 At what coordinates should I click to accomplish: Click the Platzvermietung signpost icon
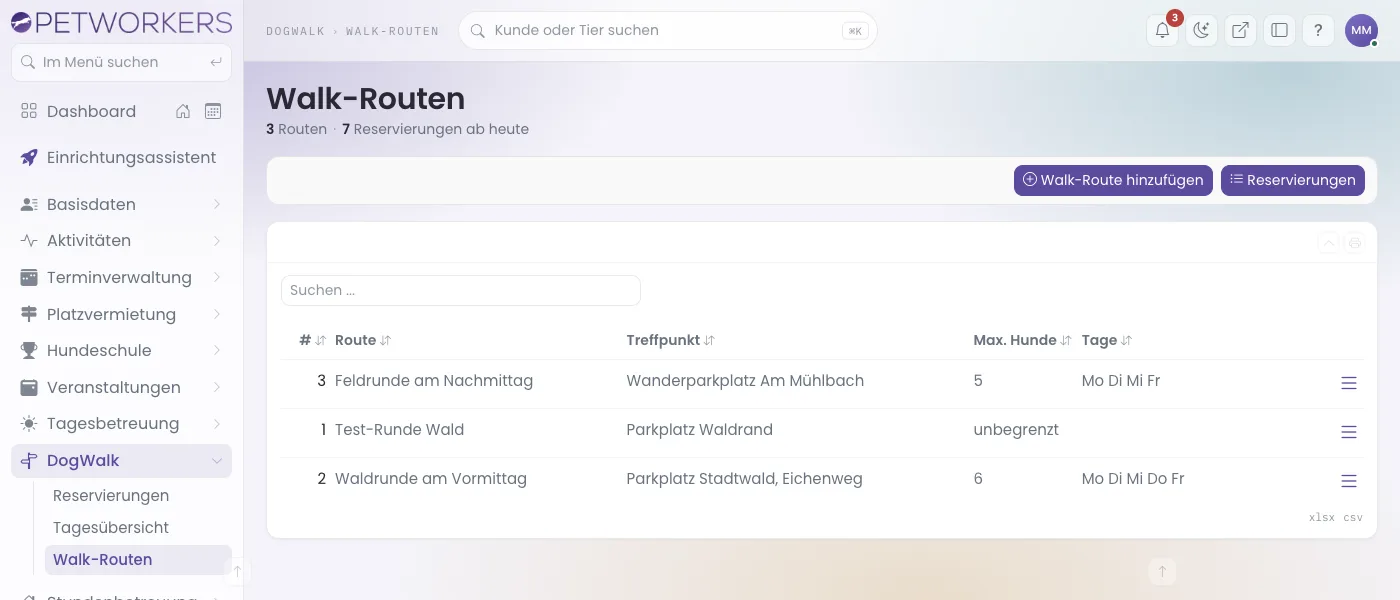point(29,314)
